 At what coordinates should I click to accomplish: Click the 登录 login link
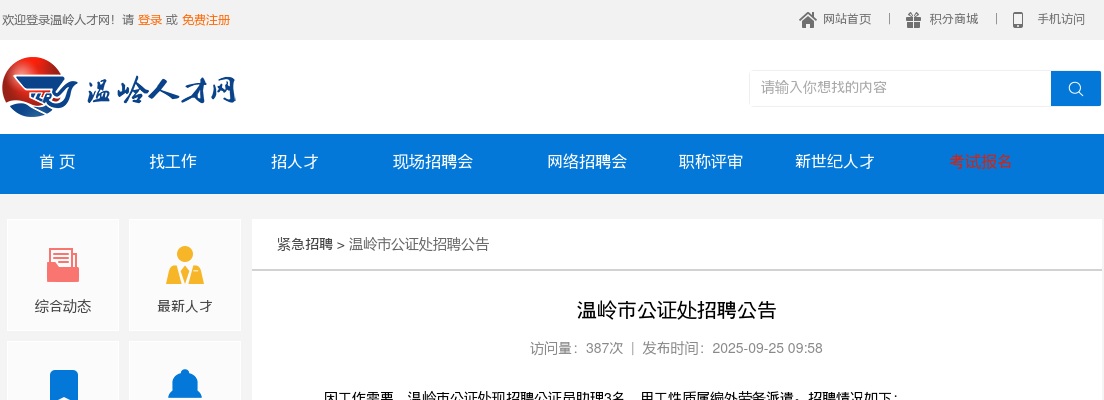[150, 20]
